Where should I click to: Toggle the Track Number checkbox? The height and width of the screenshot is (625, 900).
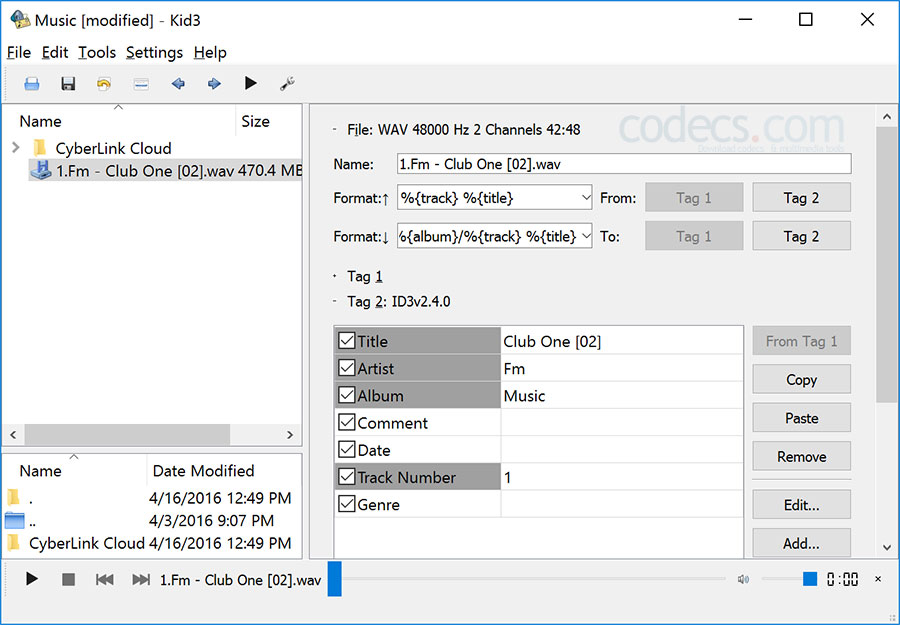pos(347,476)
